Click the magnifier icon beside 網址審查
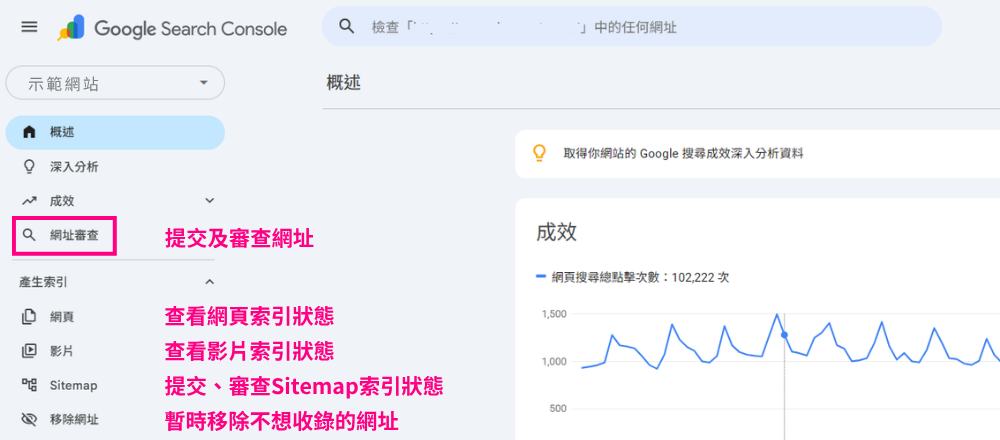The width and height of the screenshot is (1000, 440). [29, 235]
